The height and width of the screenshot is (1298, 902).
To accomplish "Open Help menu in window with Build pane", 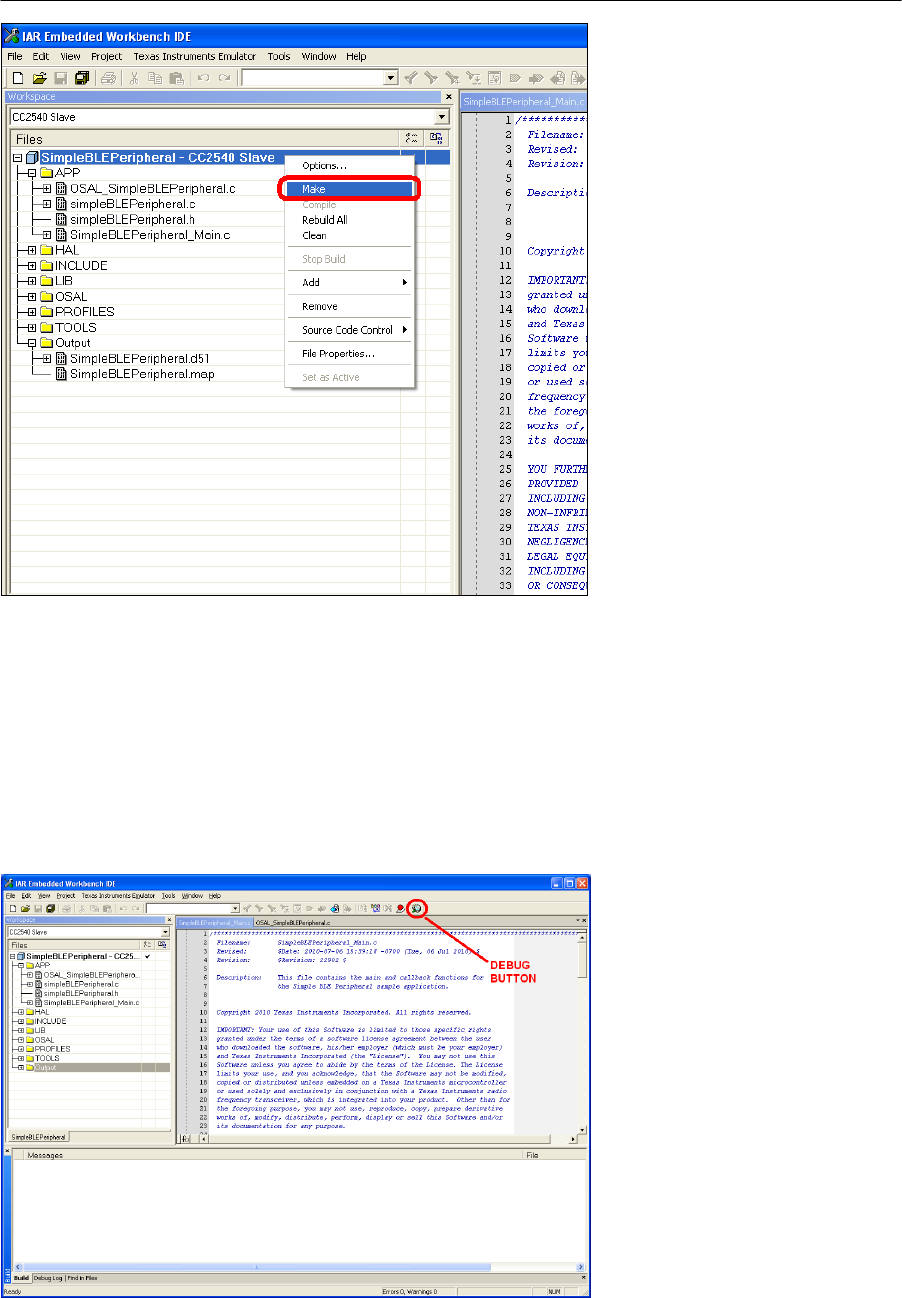I will [x=214, y=896].
